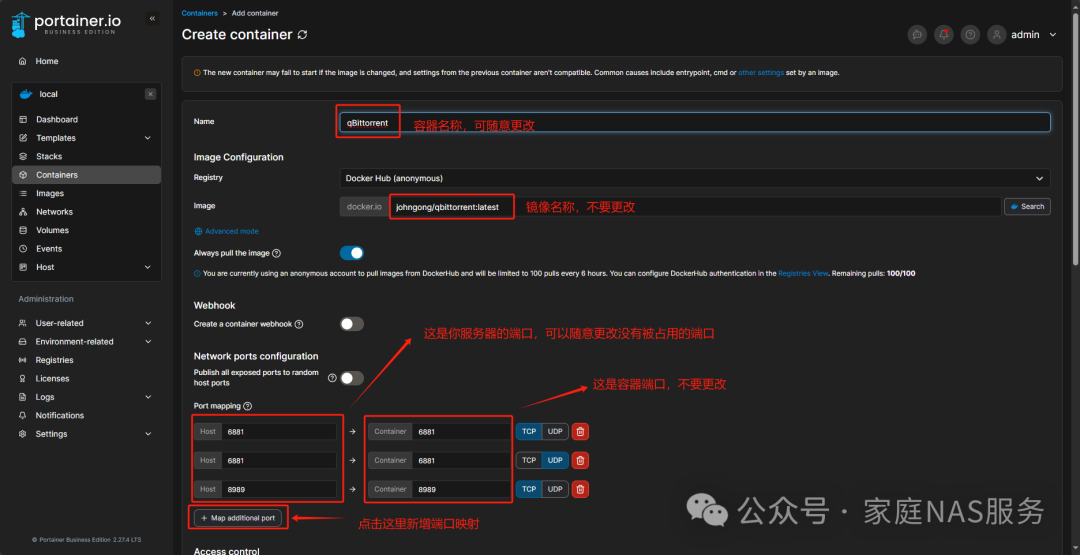Open the admin user menu chevron

click(1052, 34)
